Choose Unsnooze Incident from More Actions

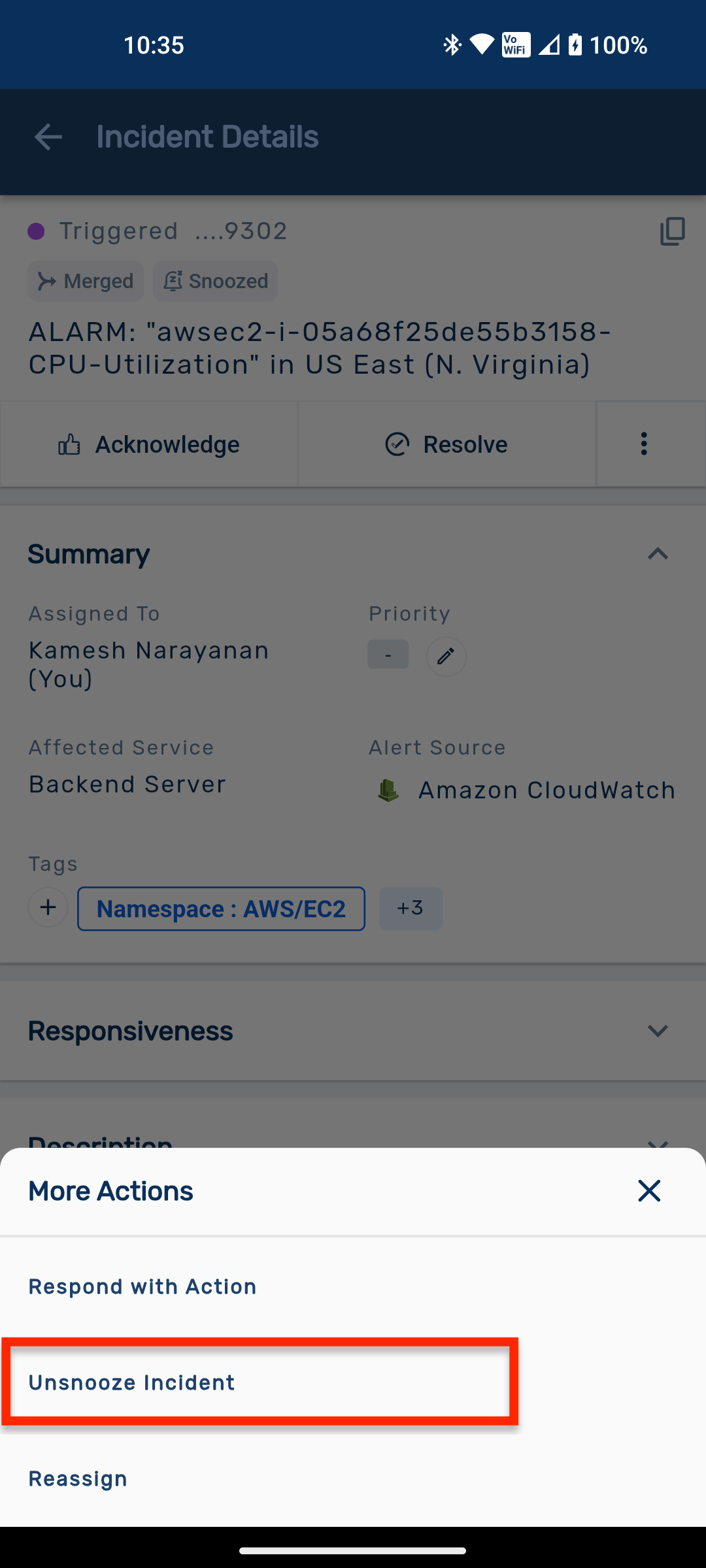coord(131,1382)
